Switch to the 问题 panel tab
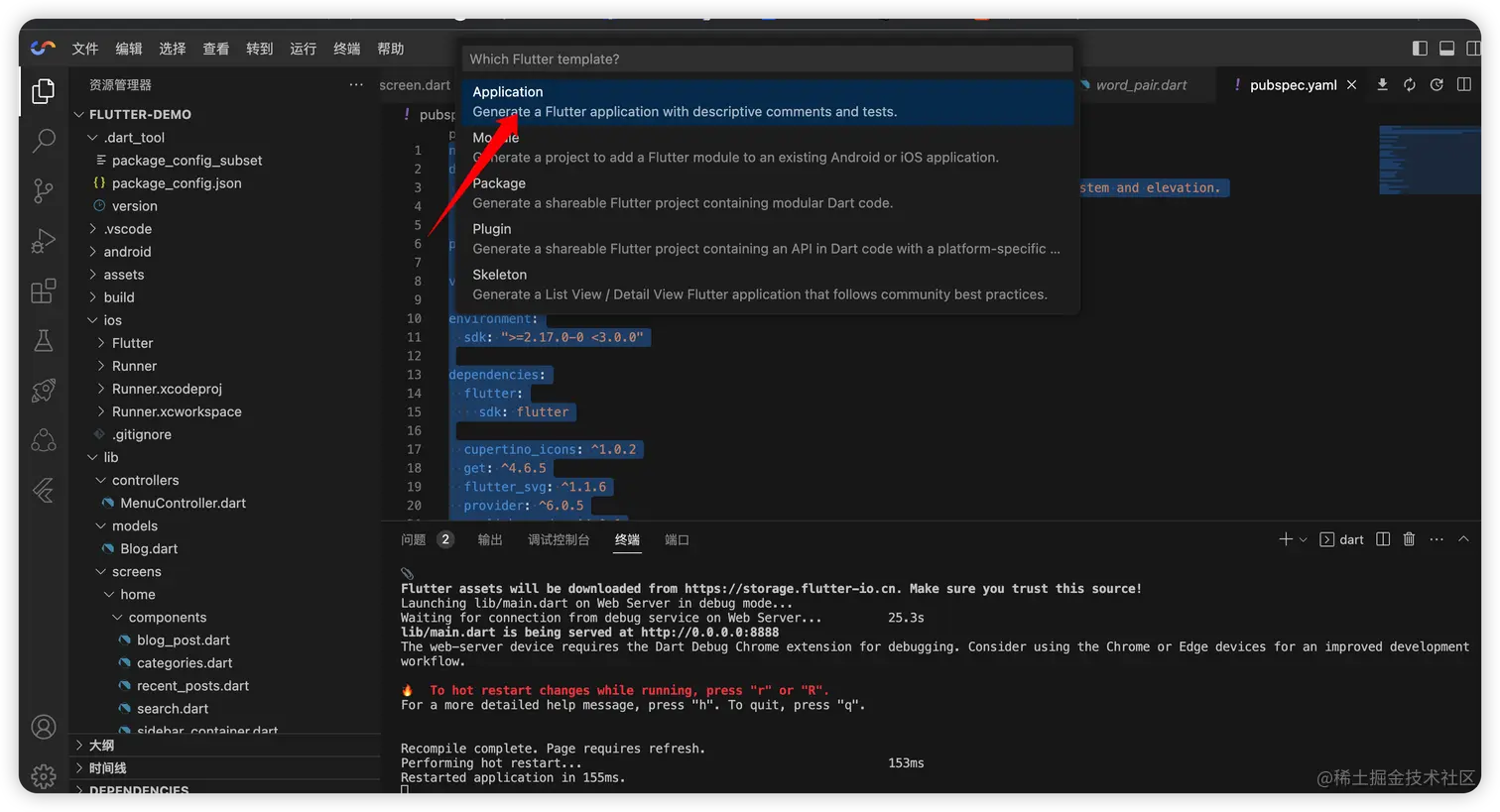 click(427, 539)
